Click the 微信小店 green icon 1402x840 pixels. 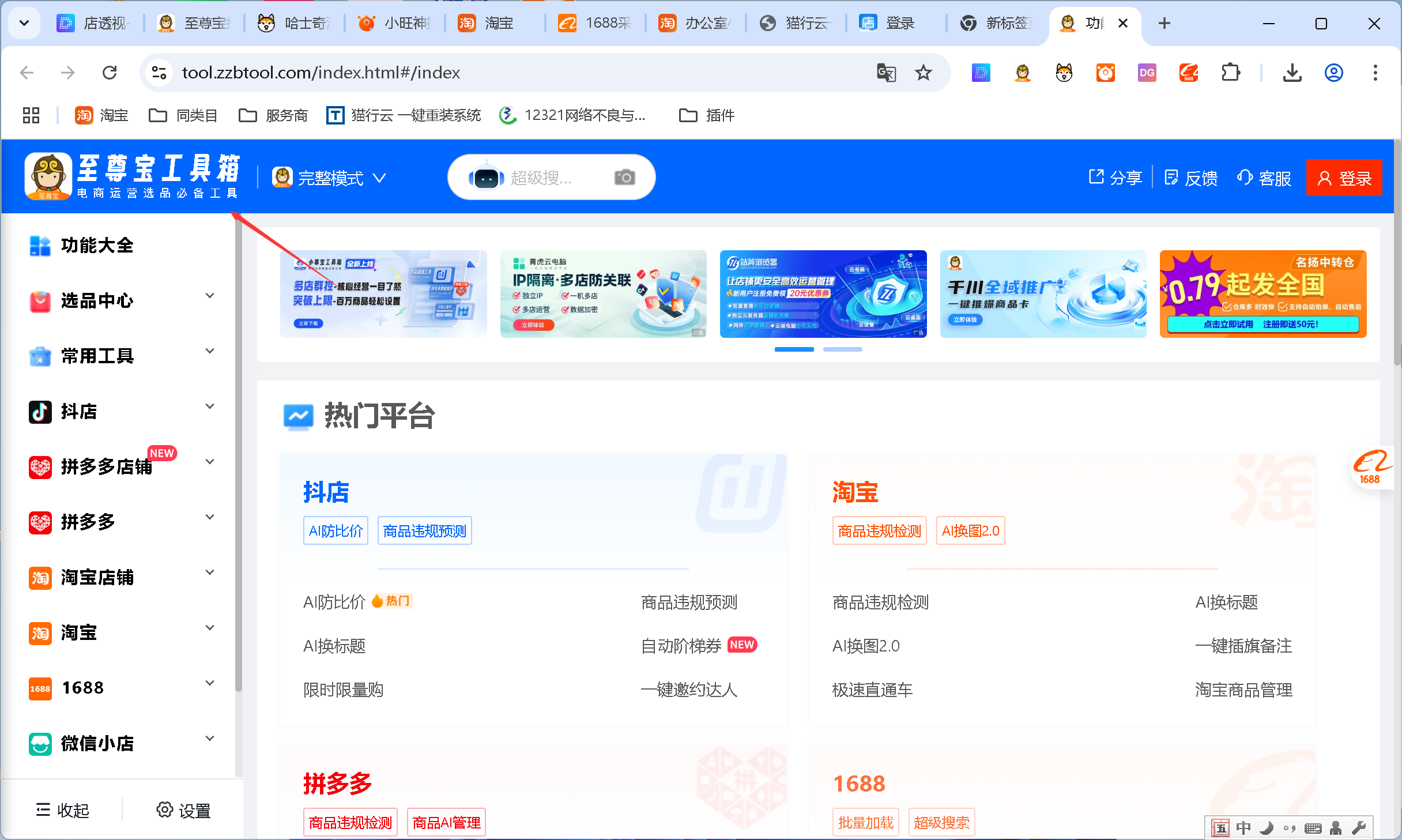(x=40, y=744)
